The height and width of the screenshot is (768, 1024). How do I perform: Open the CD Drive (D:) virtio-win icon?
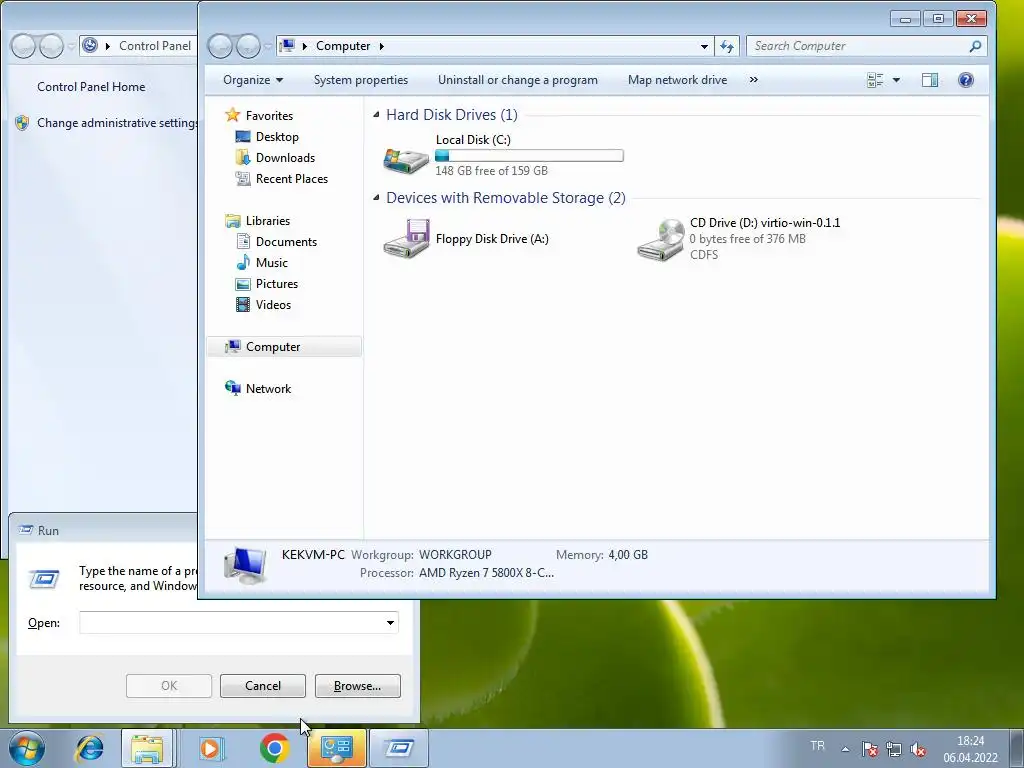(x=660, y=240)
